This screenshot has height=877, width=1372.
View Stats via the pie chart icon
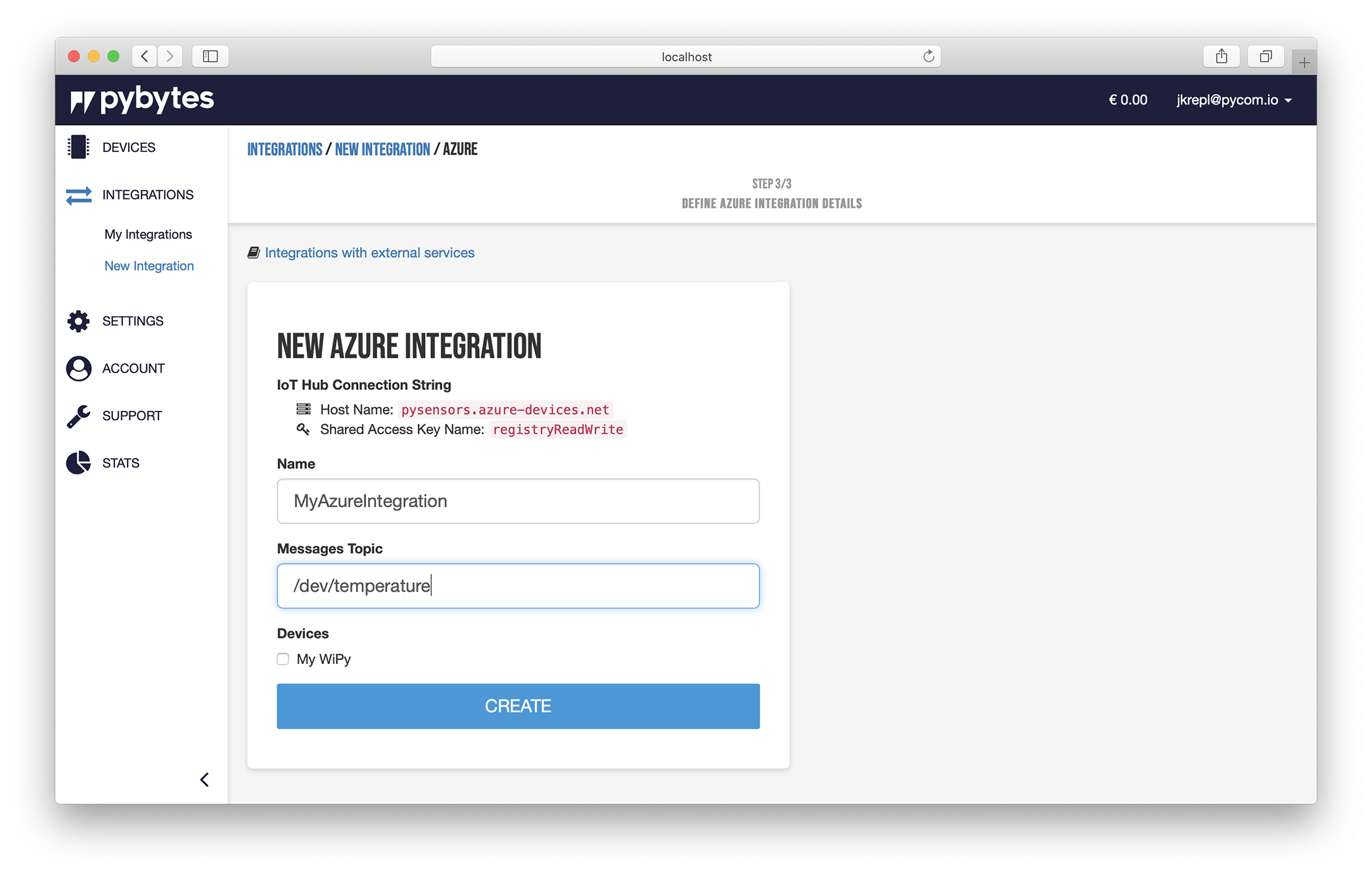78,462
